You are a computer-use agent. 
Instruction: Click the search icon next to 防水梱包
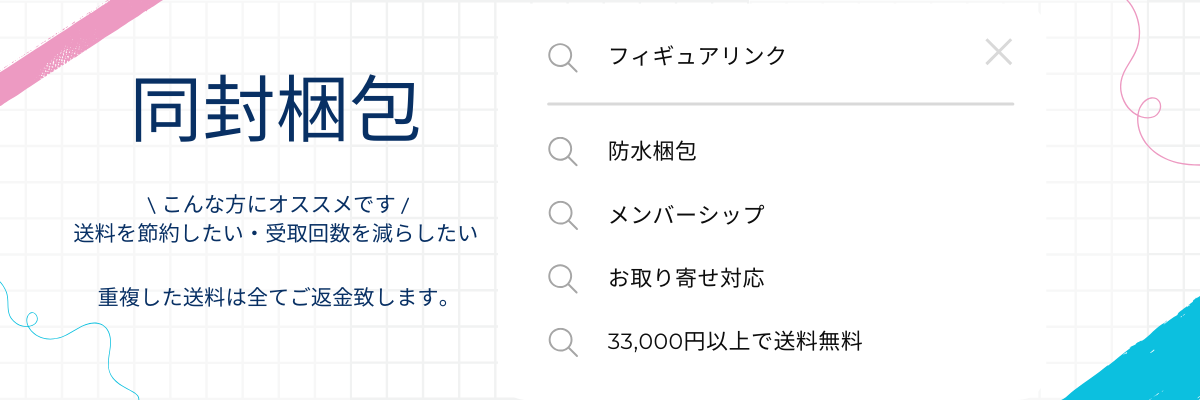564,152
